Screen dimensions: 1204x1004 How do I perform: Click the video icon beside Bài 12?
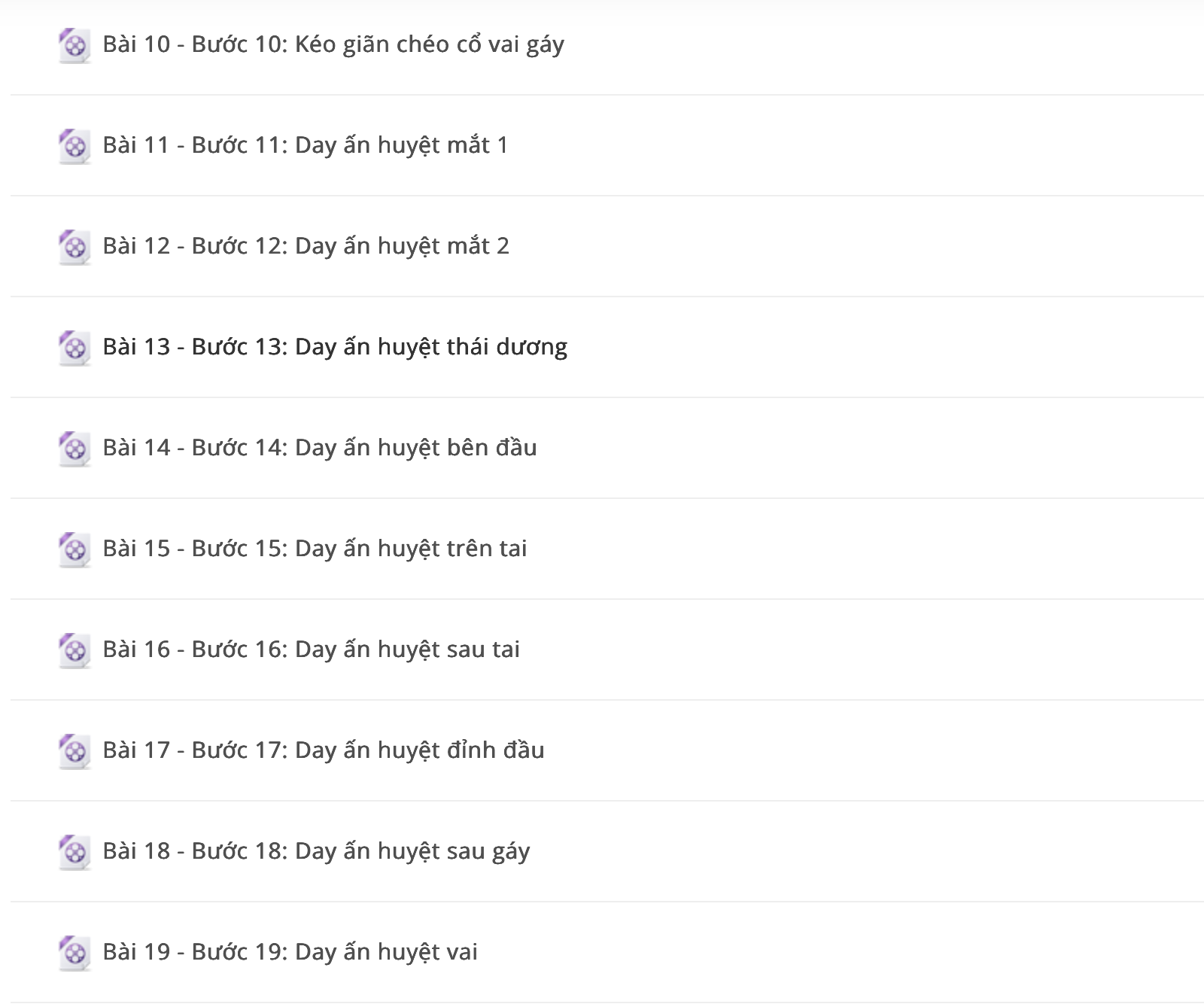click(x=74, y=247)
